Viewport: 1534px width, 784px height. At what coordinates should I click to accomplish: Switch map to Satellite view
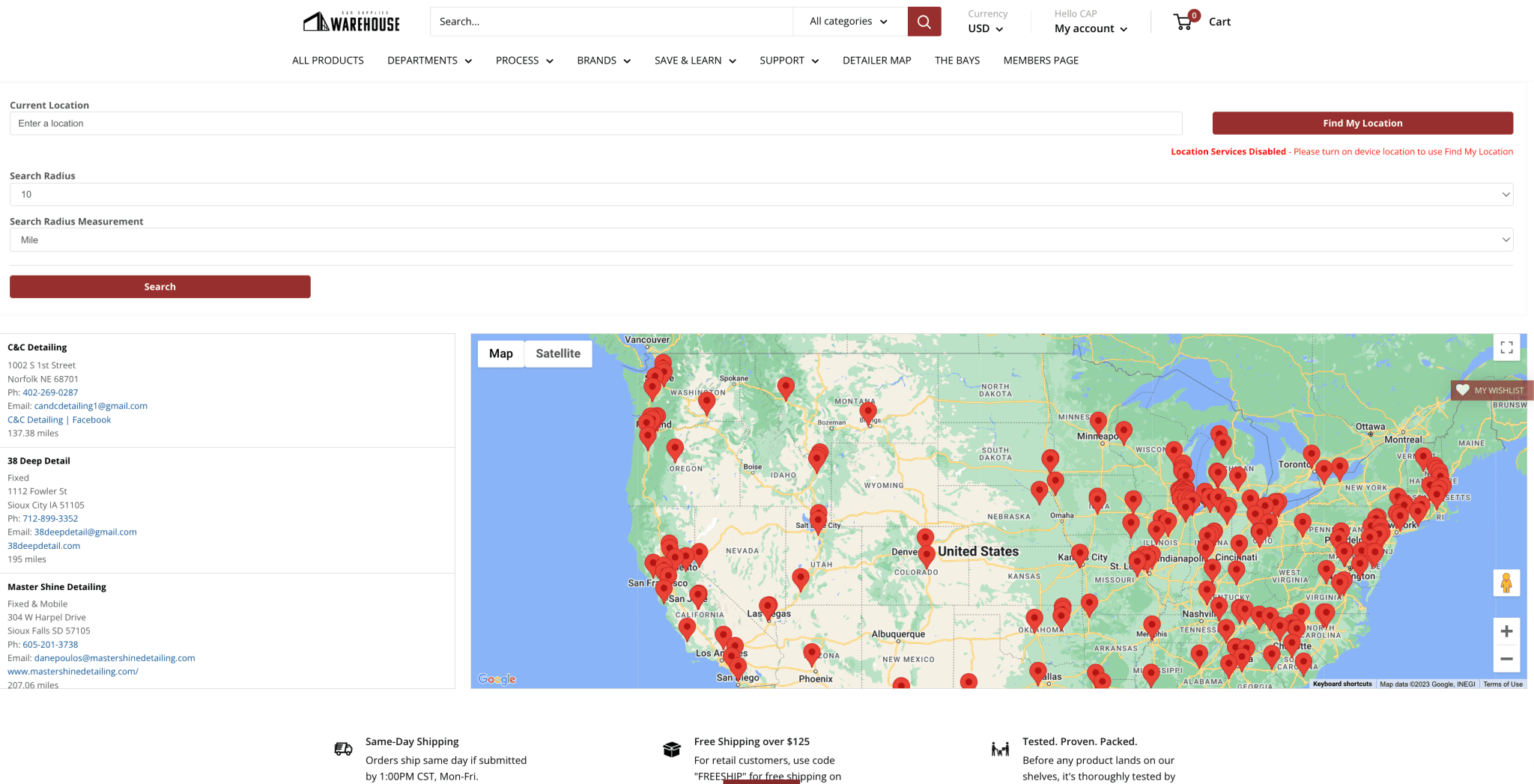(x=558, y=353)
